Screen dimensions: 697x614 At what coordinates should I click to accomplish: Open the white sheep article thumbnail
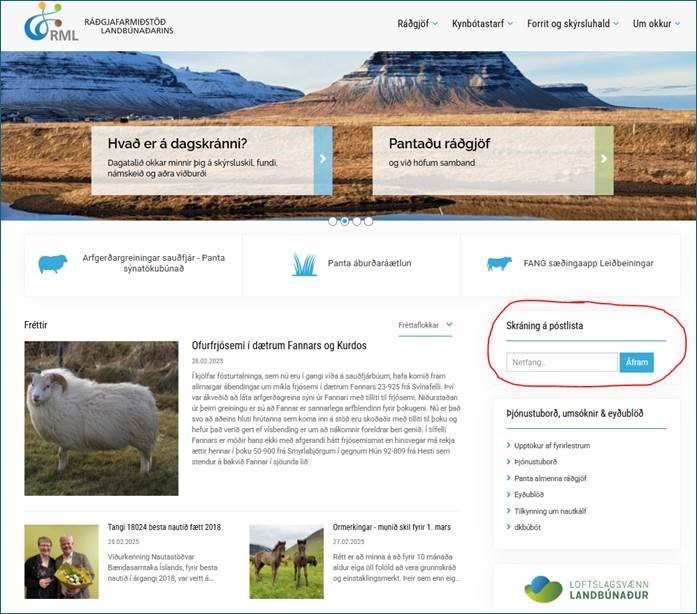pos(101,418)
